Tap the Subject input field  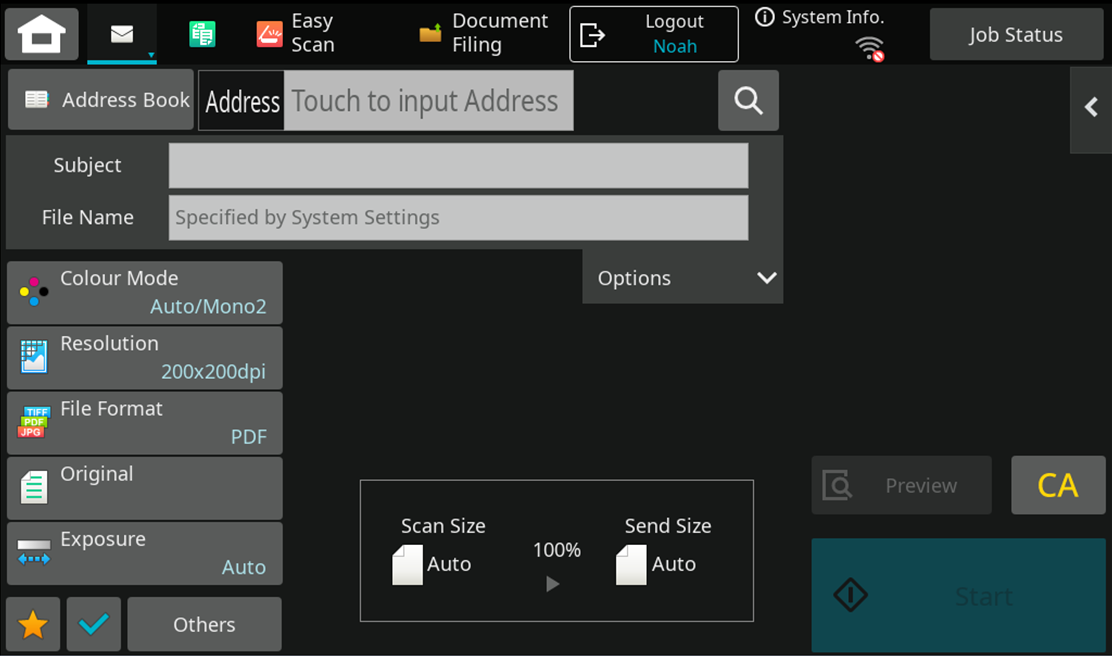pos(458,166)
